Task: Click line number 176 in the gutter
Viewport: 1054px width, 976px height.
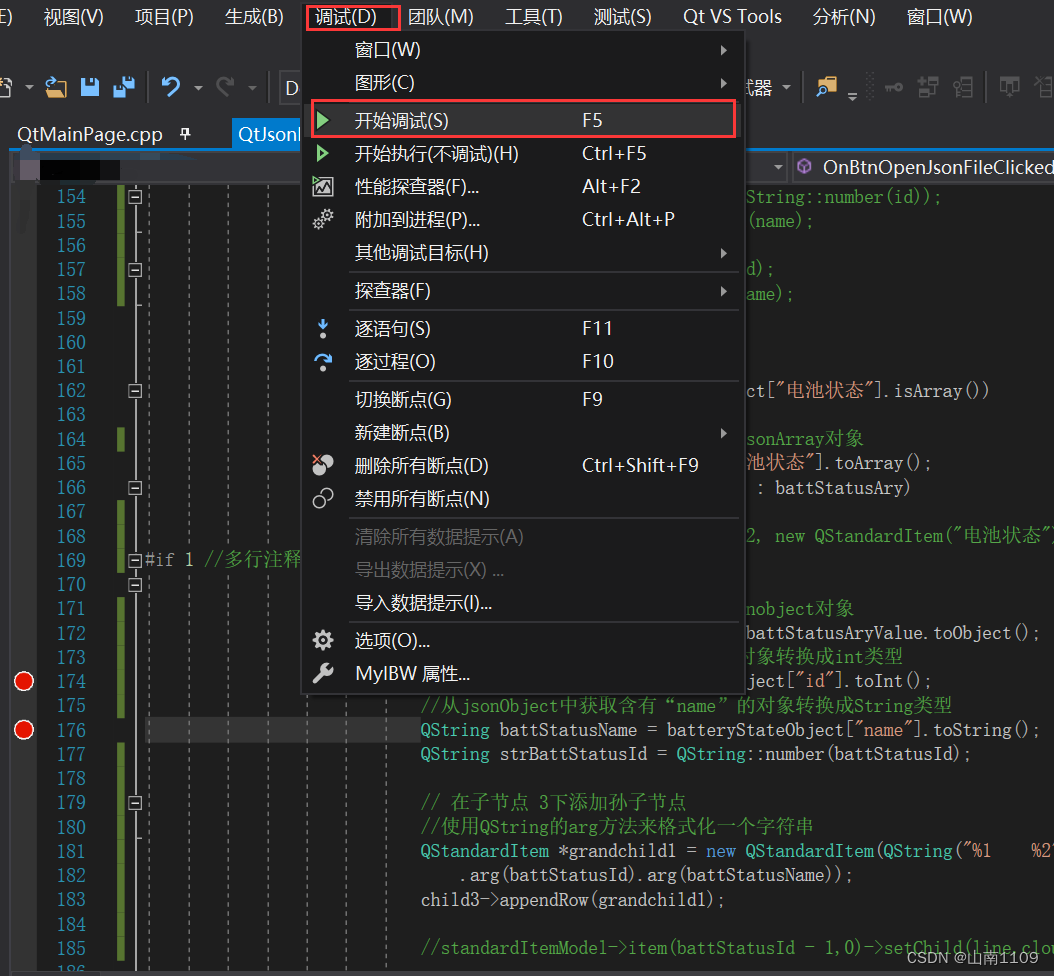Action: click(x=71, y=730)
